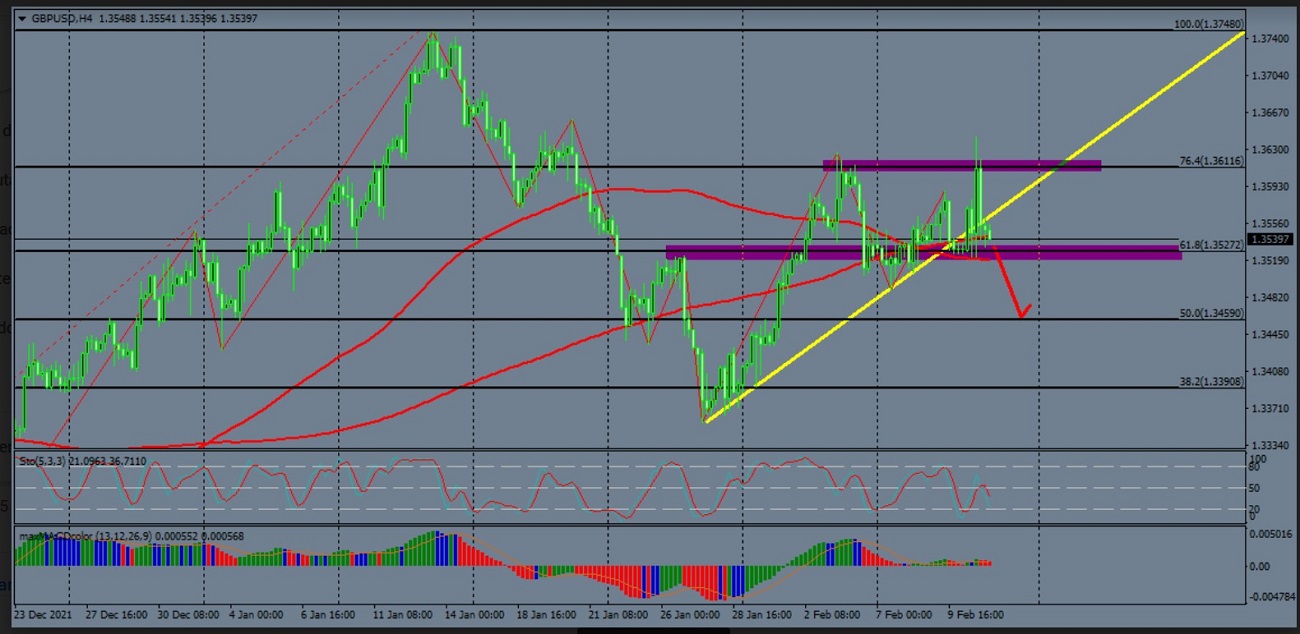Click the GBPUSD,H4 symbol title text

tap(62, 18)
